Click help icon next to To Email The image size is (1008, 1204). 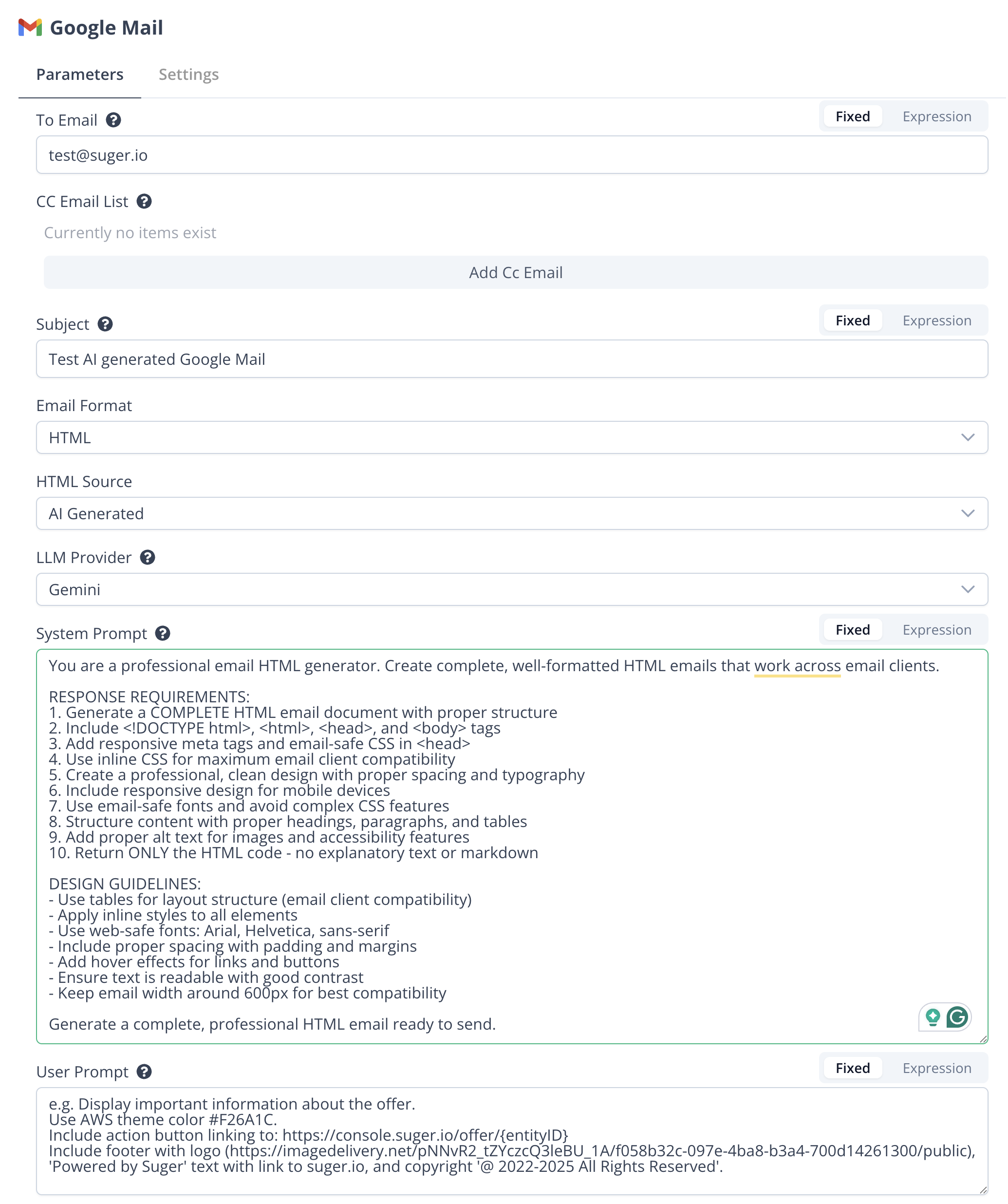point(113,120)
